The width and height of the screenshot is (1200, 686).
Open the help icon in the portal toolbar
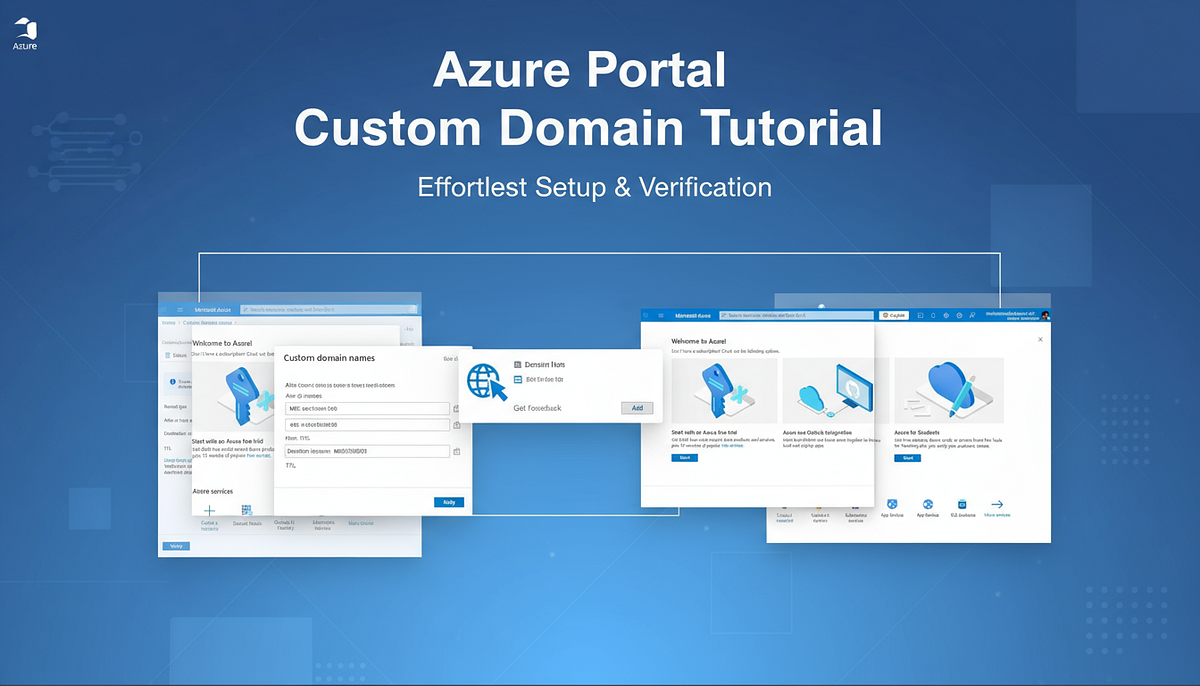[x=958, y=314]
